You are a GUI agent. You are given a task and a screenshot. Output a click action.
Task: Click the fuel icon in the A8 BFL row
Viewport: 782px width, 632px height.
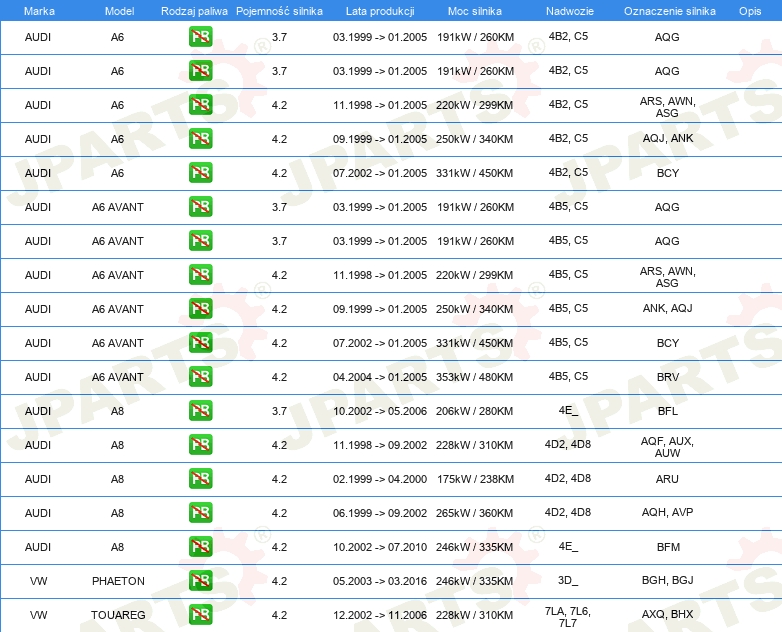(x=200, y=411)
